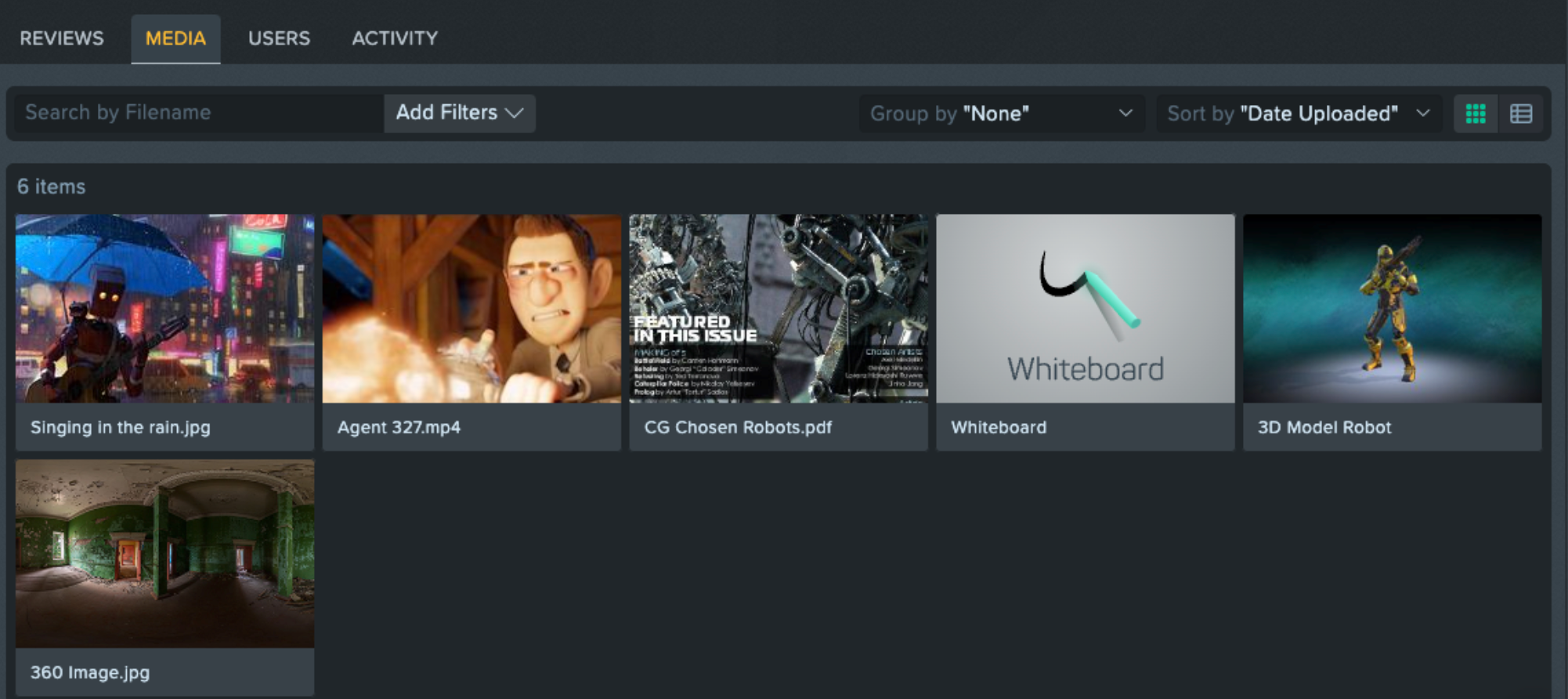Click the "Singing in the rain.jpg" filename
Screen dimensions: 1568x699
pyautogui.click(x=121, y=427)
